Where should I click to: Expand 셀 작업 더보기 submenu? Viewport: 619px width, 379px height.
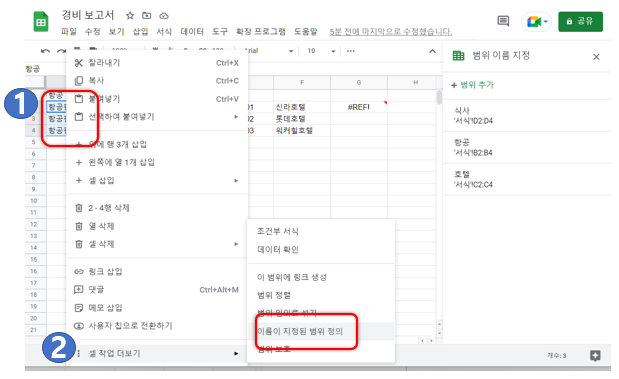[157, 353]
